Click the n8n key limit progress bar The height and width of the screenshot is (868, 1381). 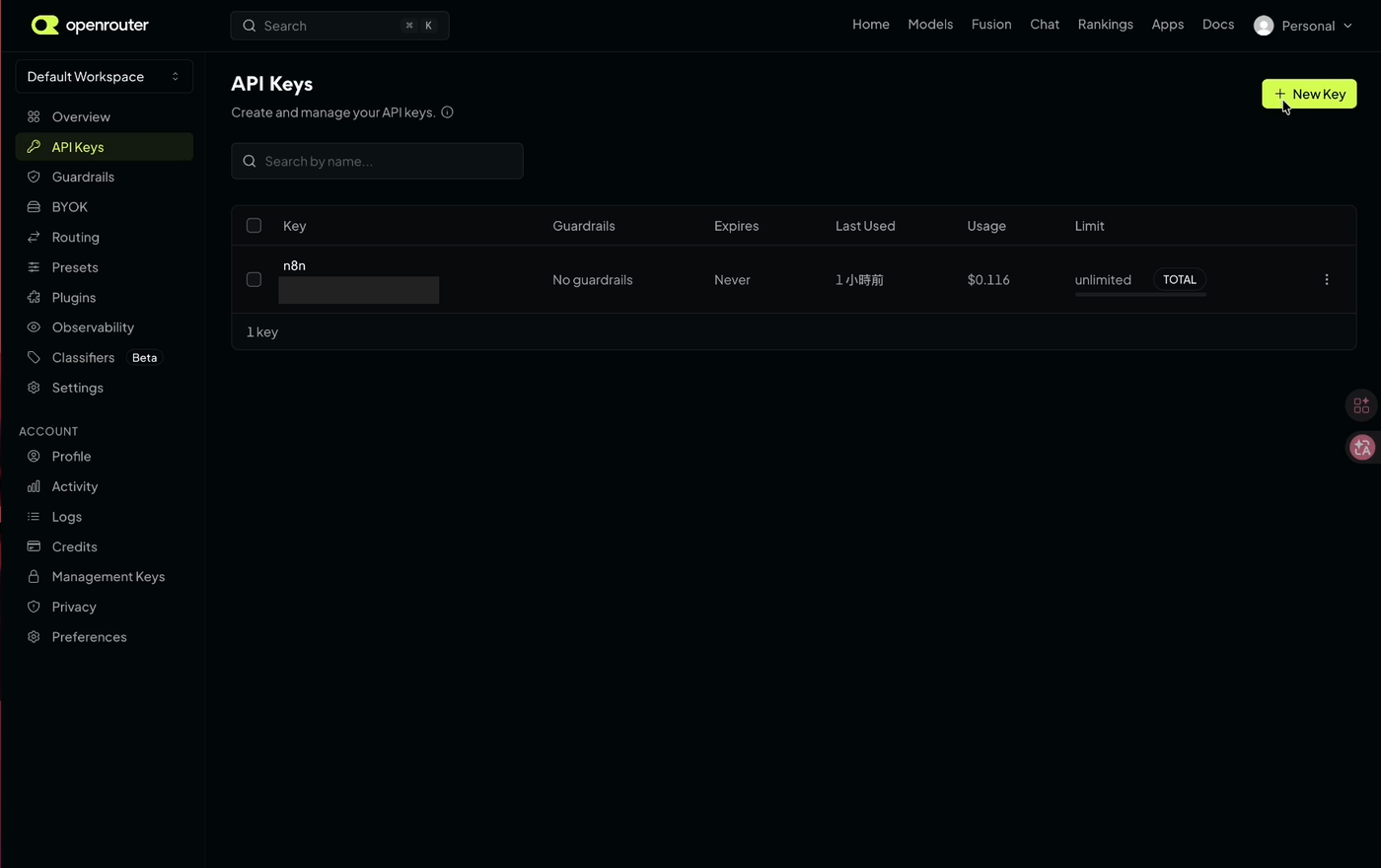[x=1140, y=294]
